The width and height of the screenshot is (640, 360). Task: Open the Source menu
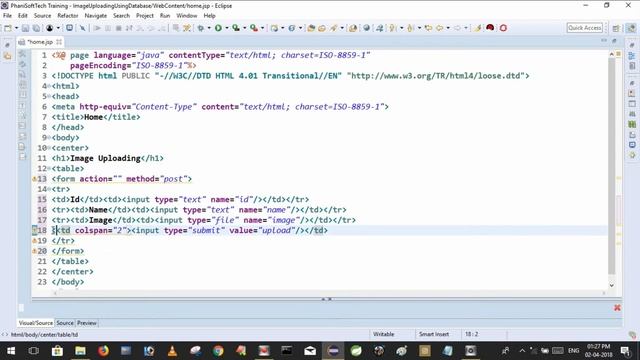(x=42, y=16)
